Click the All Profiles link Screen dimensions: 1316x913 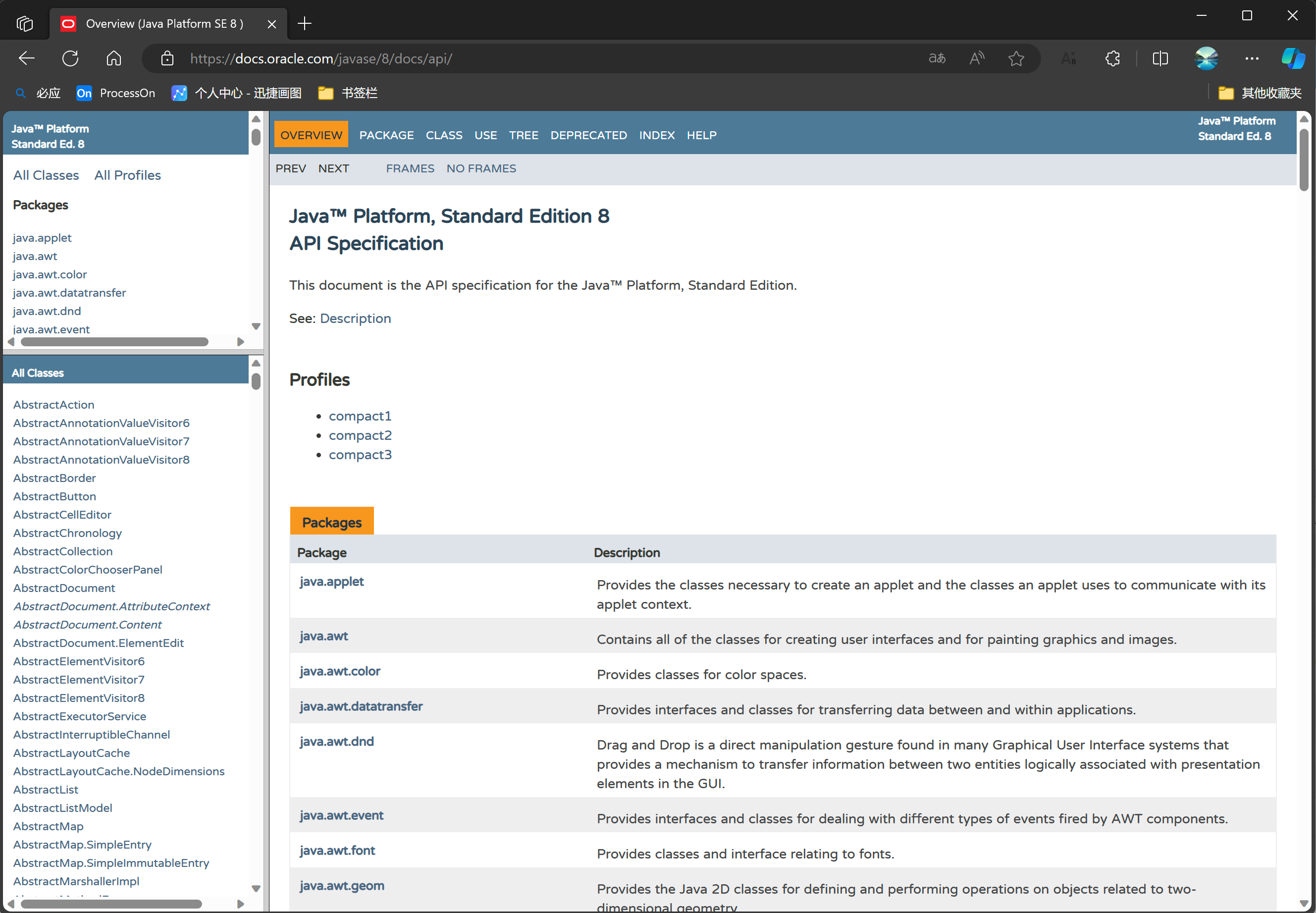128,176
